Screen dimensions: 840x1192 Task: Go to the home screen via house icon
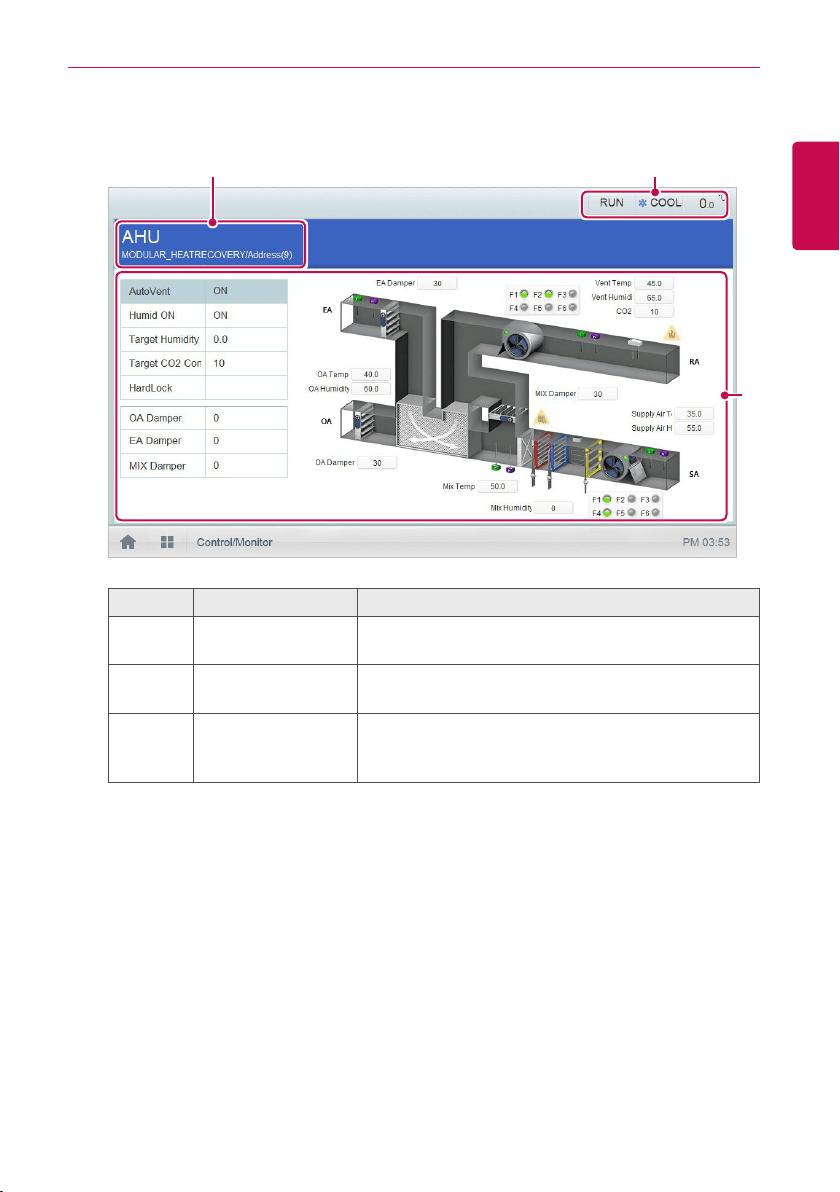(x=128, y=542)
